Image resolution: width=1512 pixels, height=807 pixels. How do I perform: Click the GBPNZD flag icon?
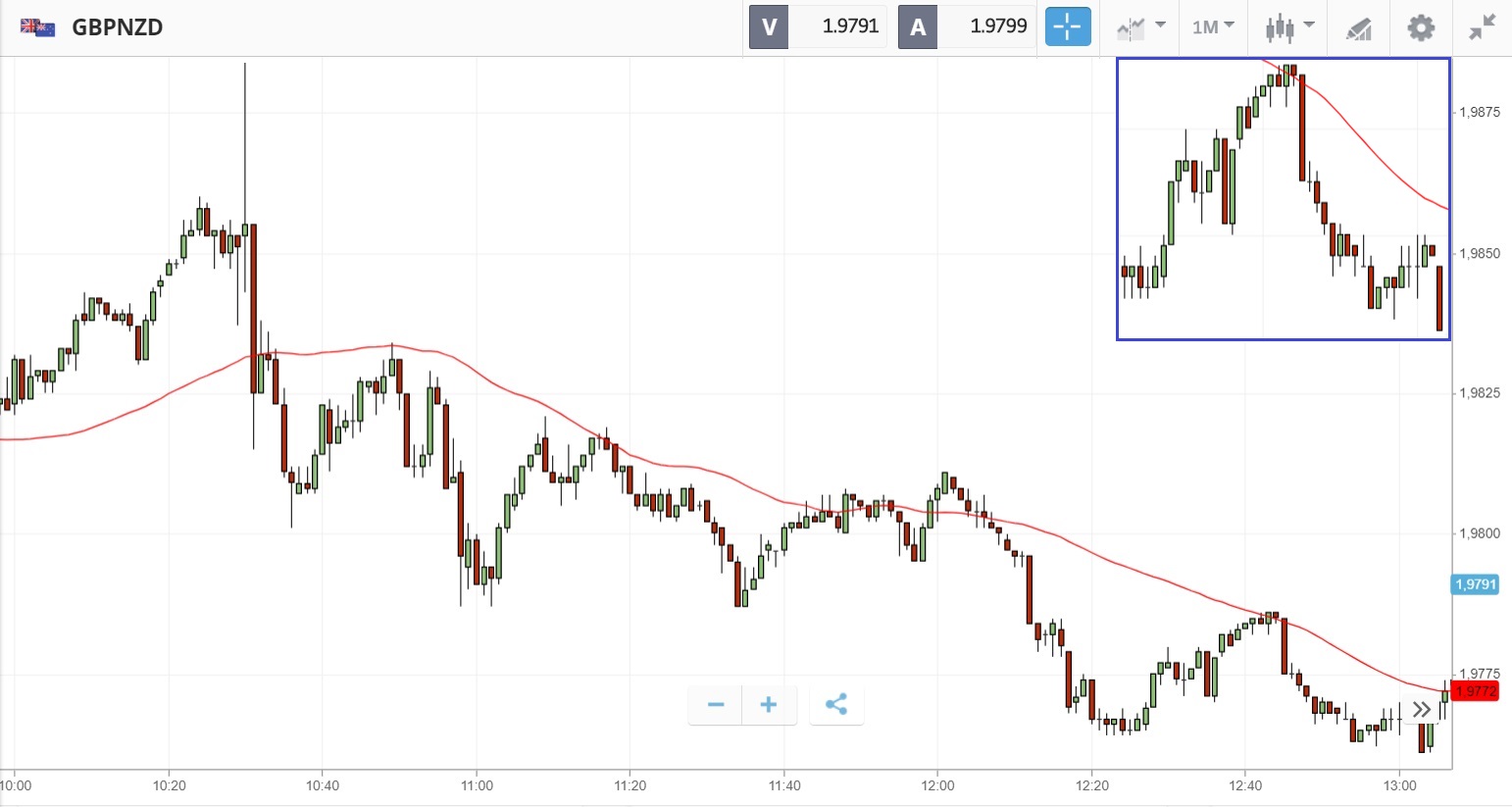[x=38, y=27]
